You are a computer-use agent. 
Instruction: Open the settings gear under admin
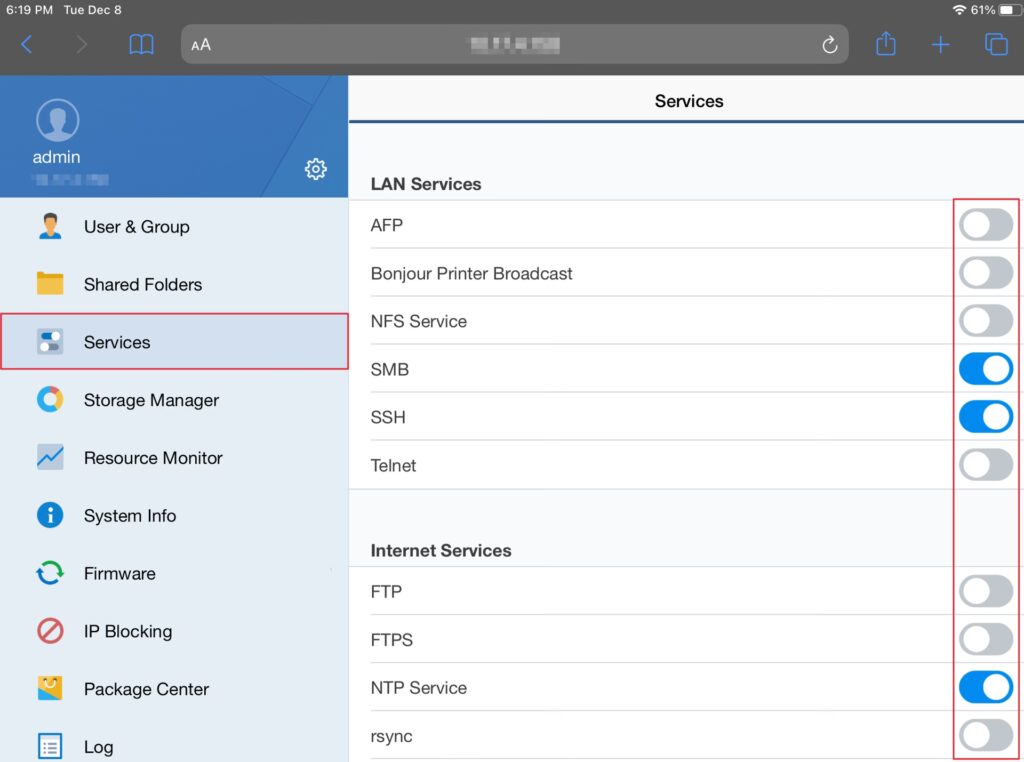tap(315, 169)
